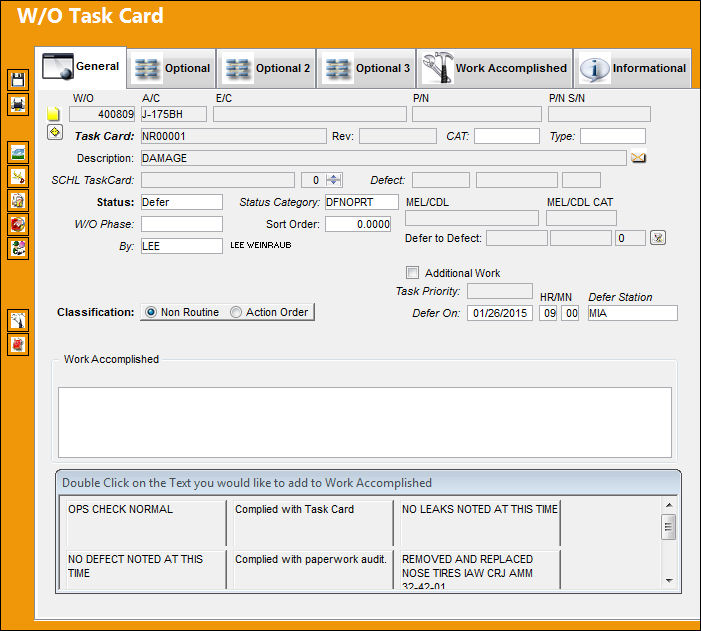Click the red-blue circular sidebar icon
The height and width of the screenshot is (631, 701).
click(18, 224)
